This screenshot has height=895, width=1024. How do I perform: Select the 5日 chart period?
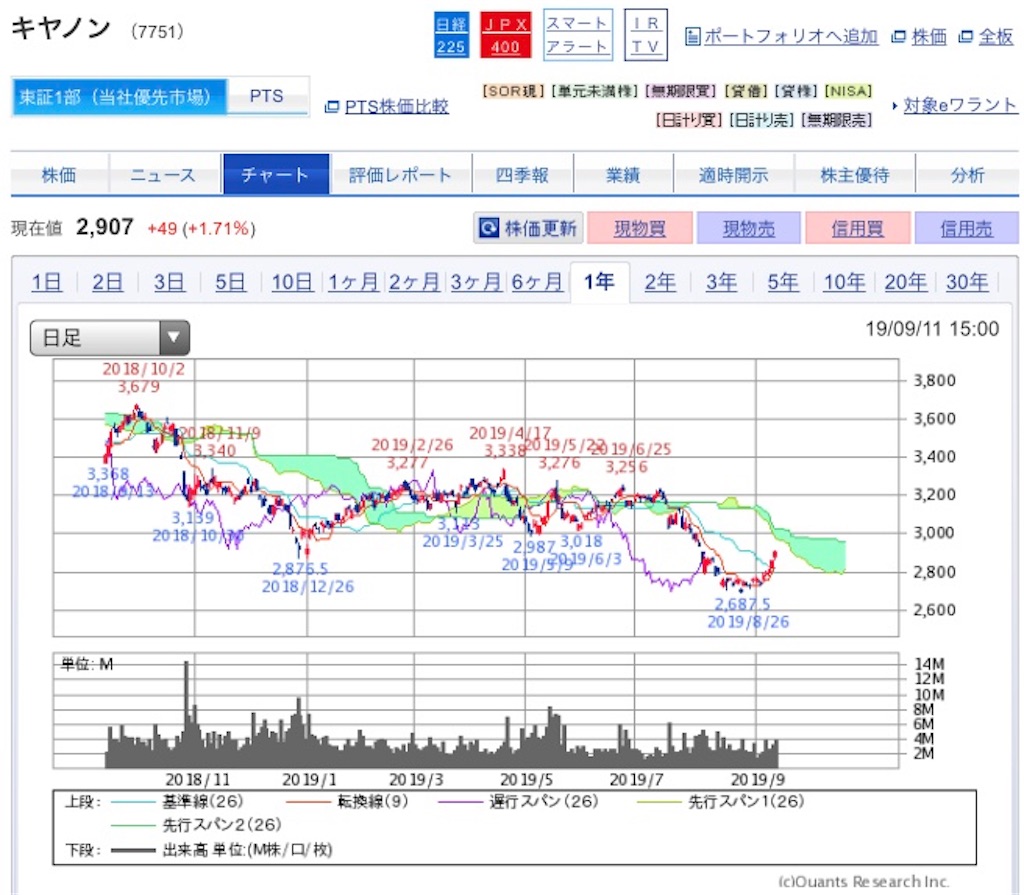230,282
